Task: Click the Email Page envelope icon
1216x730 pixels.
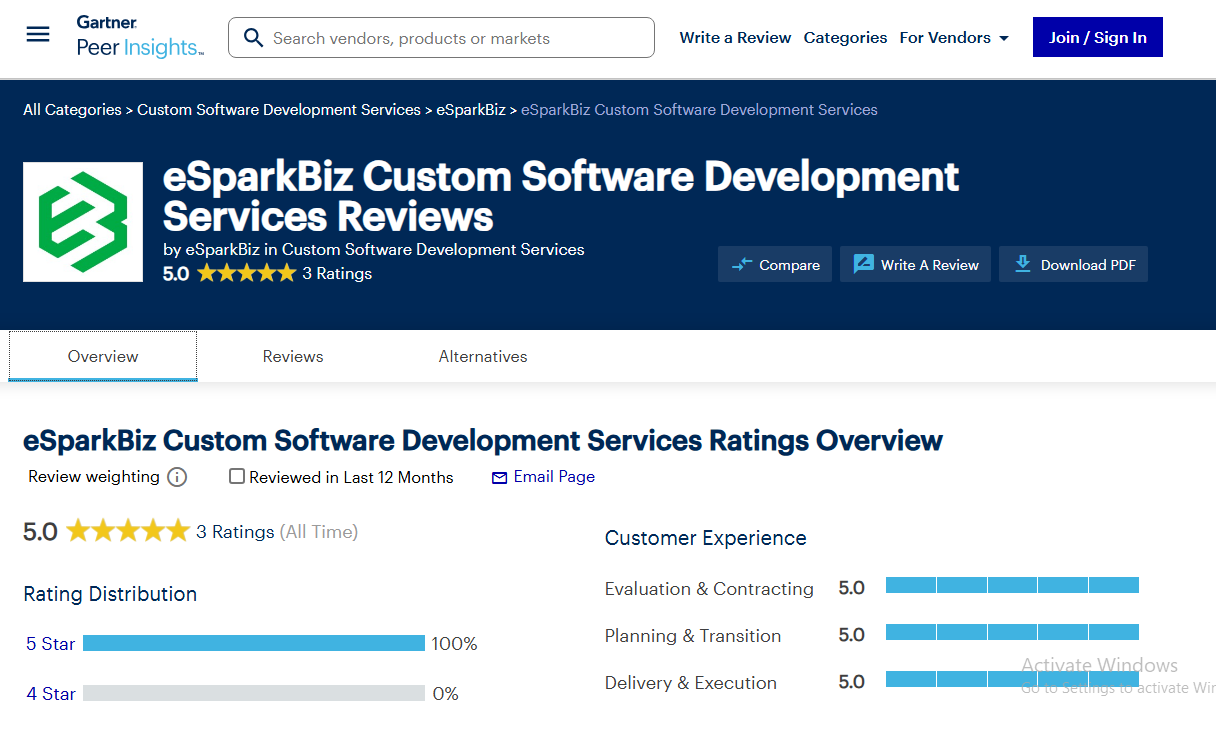Action: coord(500,478)
